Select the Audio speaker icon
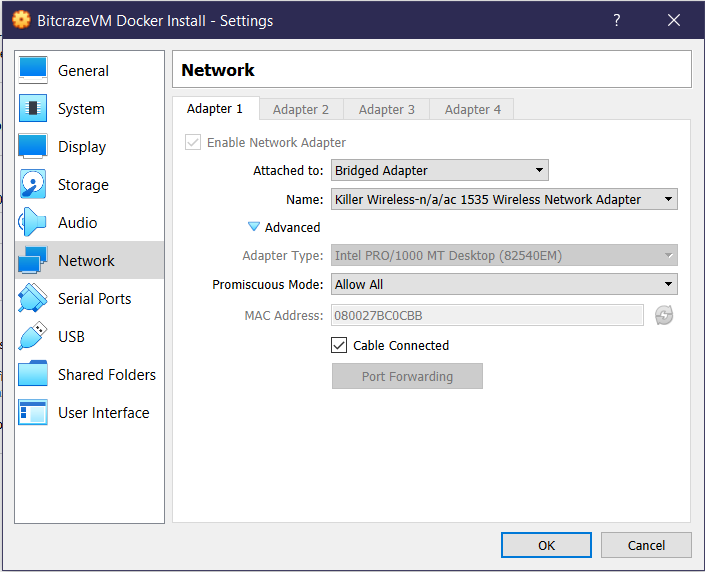The width and height of the screenshot is (705, 572). point(33,222)
